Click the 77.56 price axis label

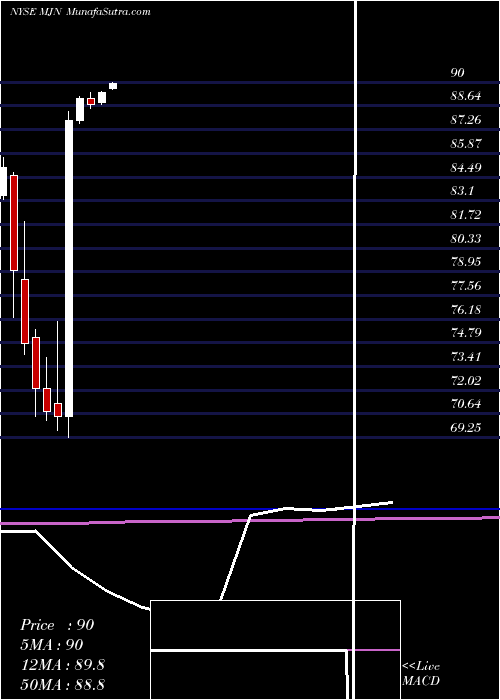[466, 286]
